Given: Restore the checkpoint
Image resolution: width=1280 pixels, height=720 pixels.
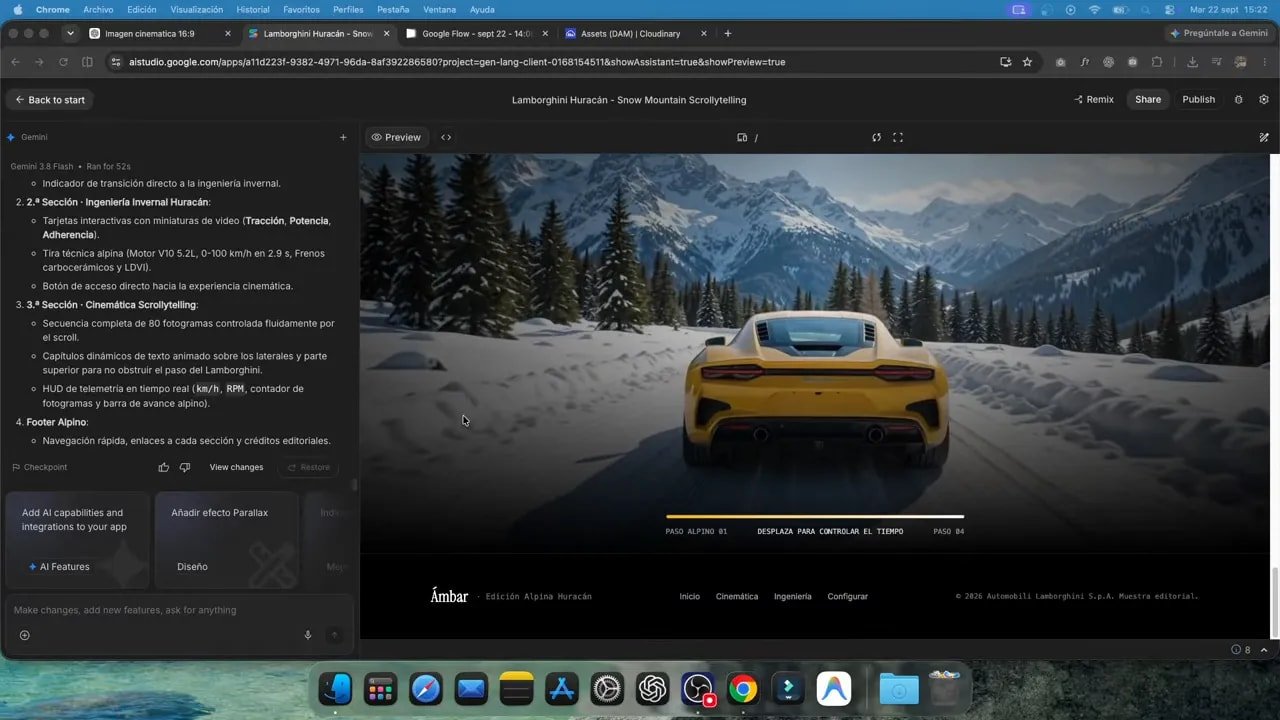Looking at the screenshot, I should [x=308, y=467].
